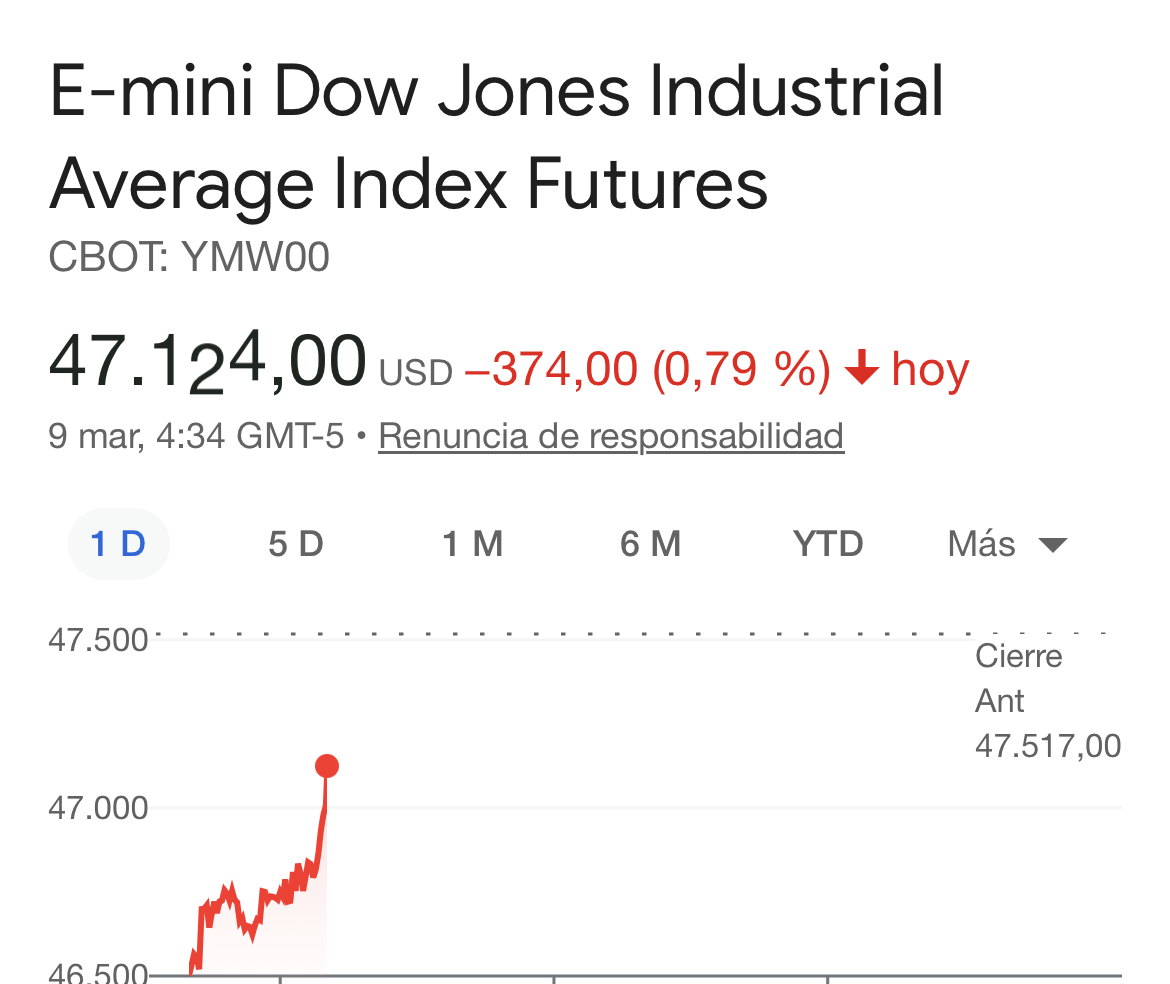The height and width of the screenshot is (984, 1170).
Task: Click the red down arrow beside hoy
Action: (861, 371)
